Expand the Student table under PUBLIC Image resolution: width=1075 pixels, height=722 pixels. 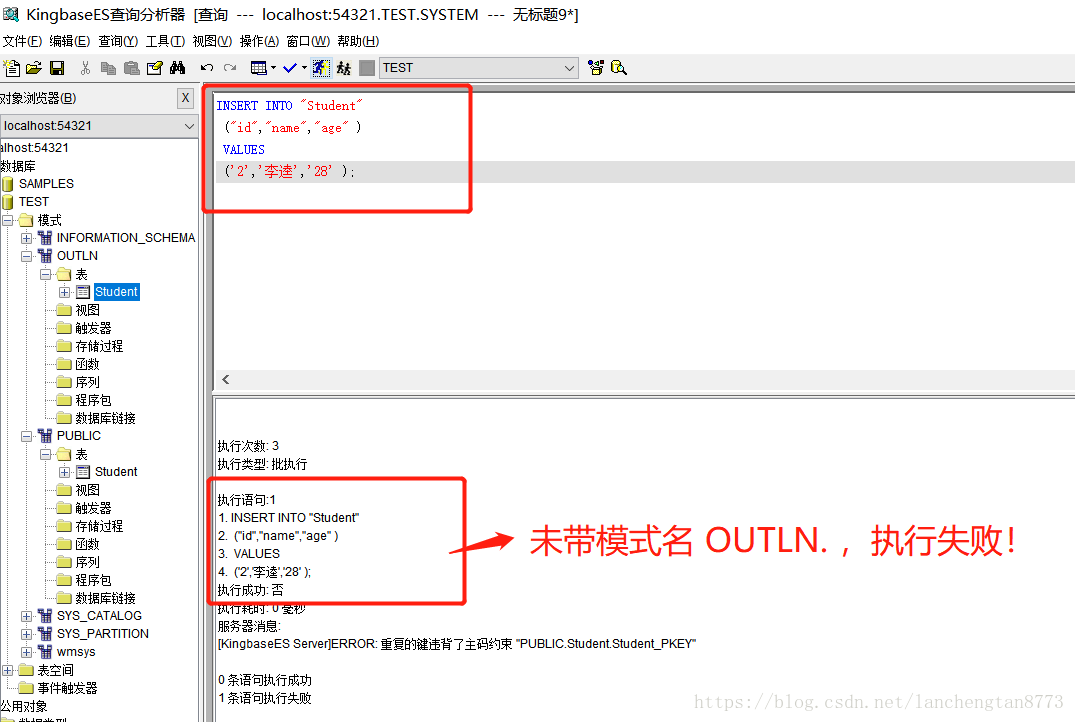[x=64, y=472]
